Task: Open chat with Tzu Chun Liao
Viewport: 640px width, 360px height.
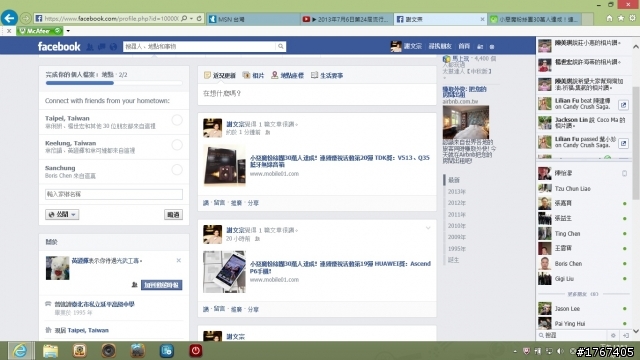Action: (584, 189)
